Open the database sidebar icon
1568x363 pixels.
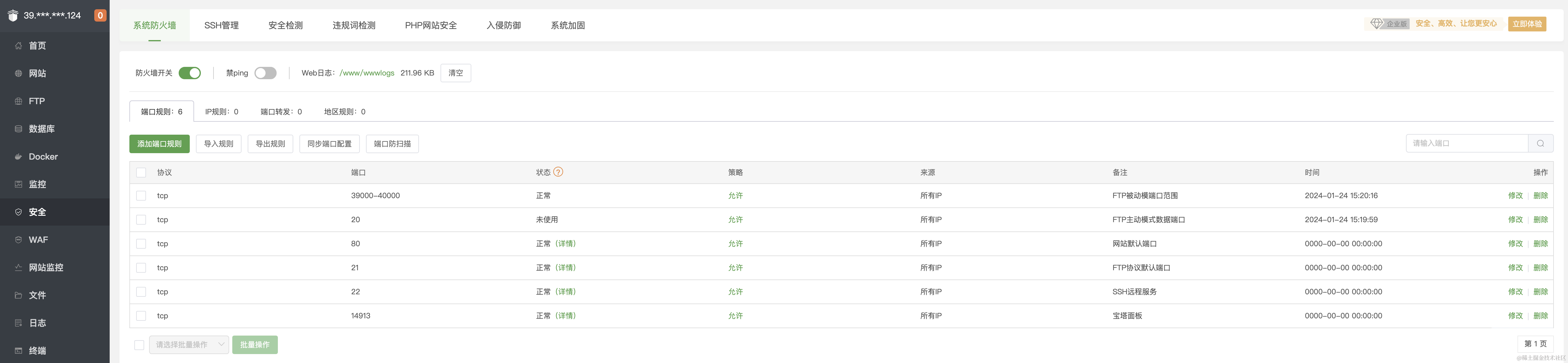18,129
